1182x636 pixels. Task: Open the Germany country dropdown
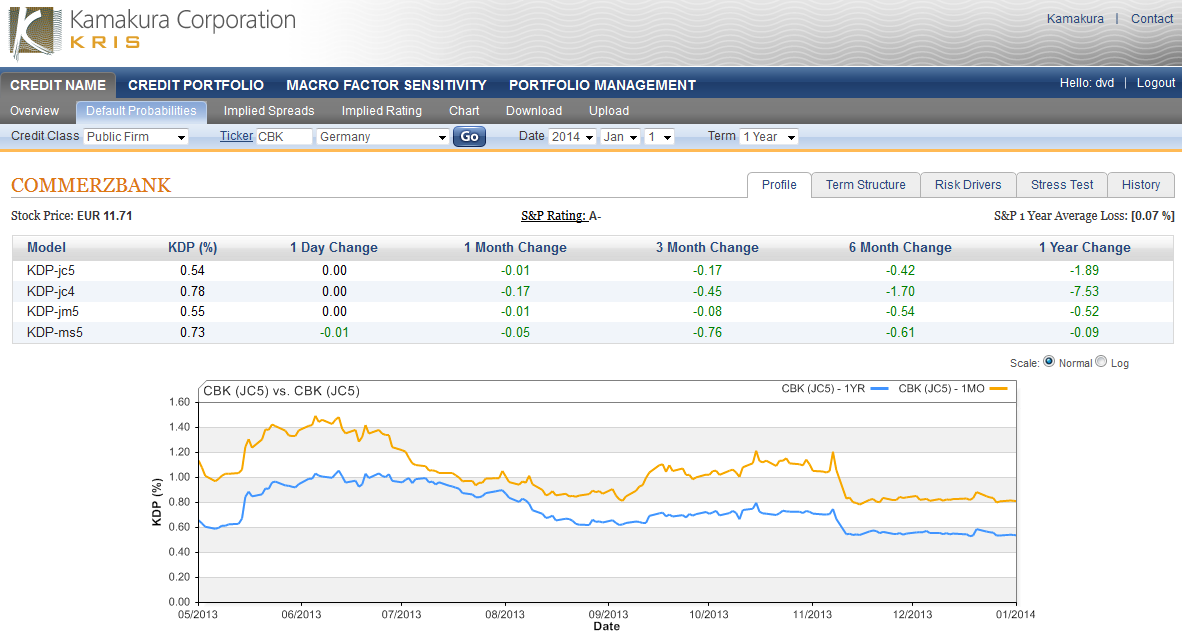pyautogui.click(x=383, y=136)
